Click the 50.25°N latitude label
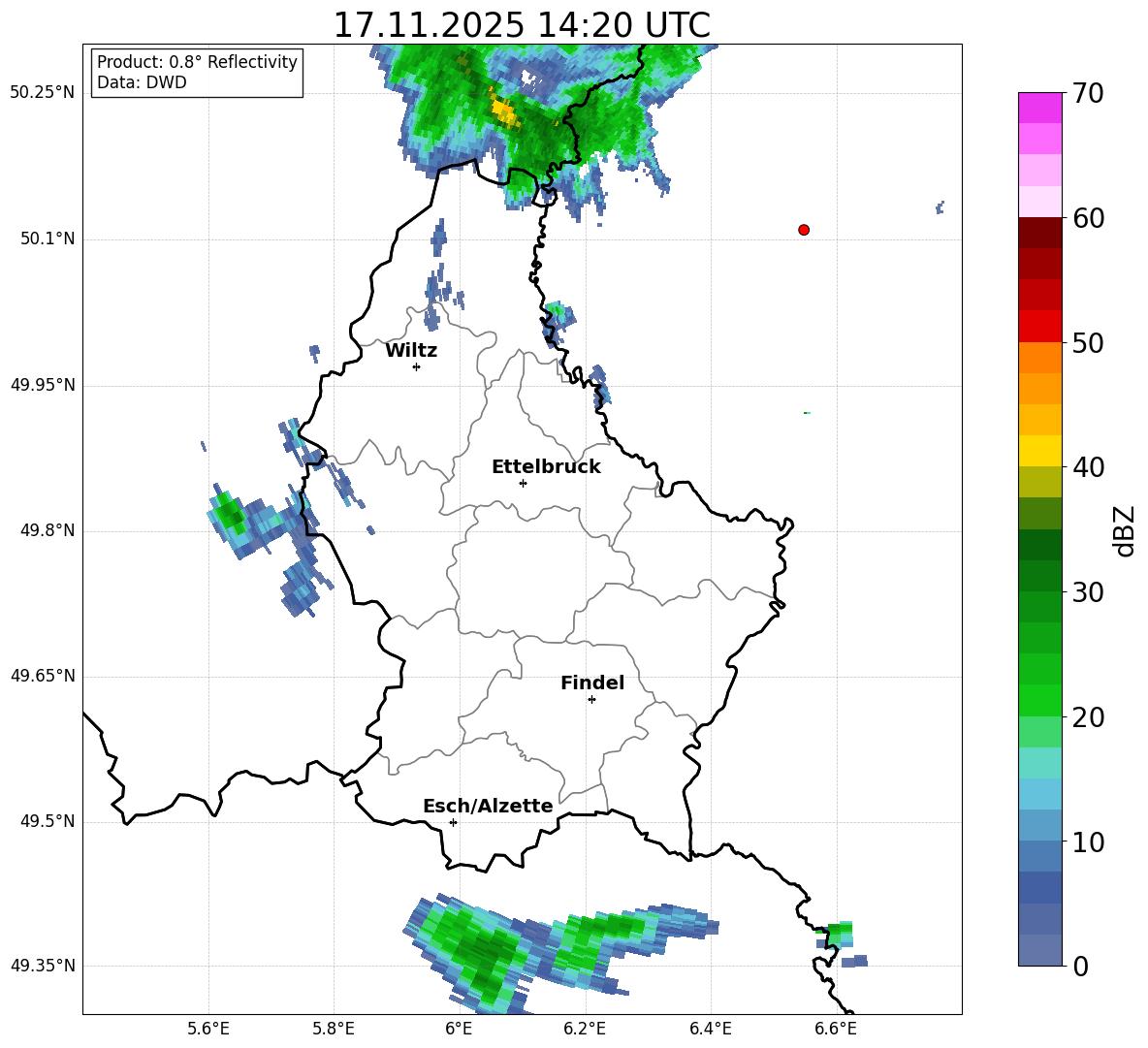 43,93
